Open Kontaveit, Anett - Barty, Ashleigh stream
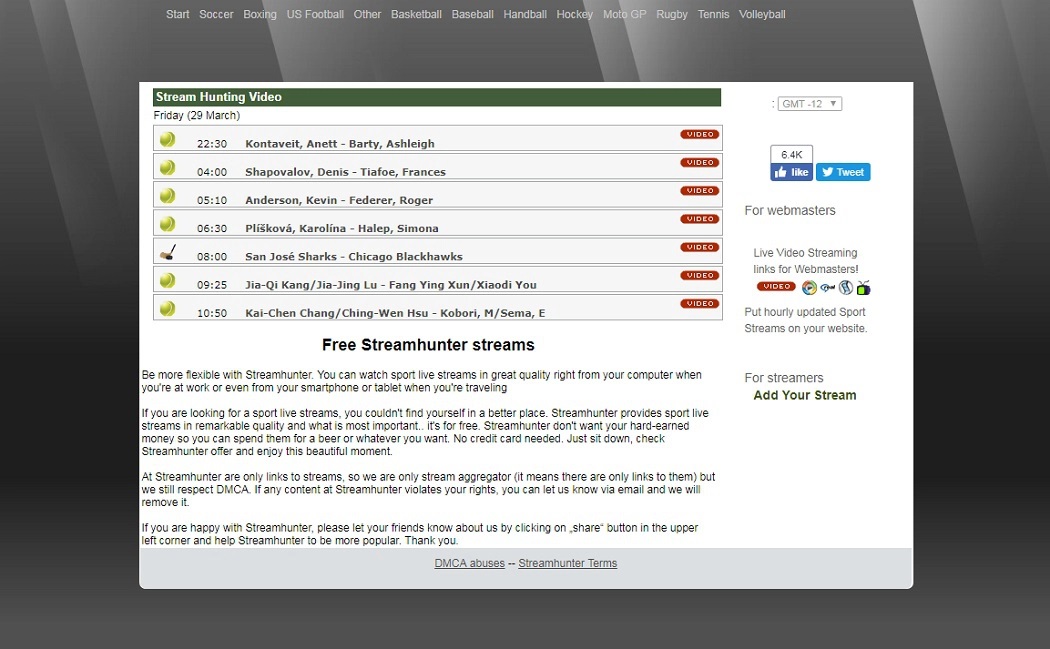 pos(340,143)
